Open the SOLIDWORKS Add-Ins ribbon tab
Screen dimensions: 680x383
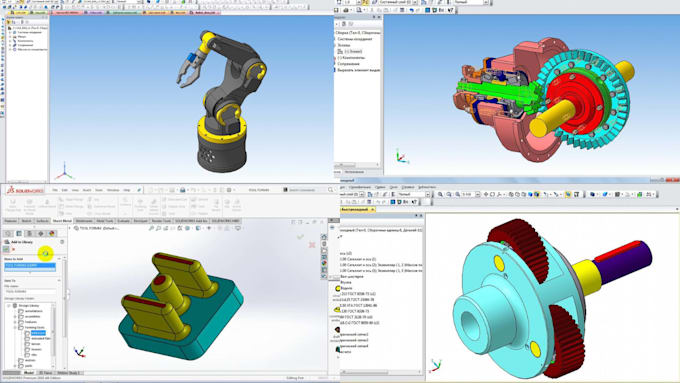tap(191, 221)
